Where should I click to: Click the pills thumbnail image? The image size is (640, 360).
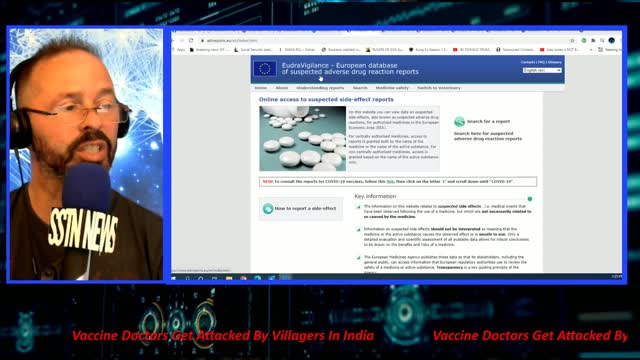[302, 138]
